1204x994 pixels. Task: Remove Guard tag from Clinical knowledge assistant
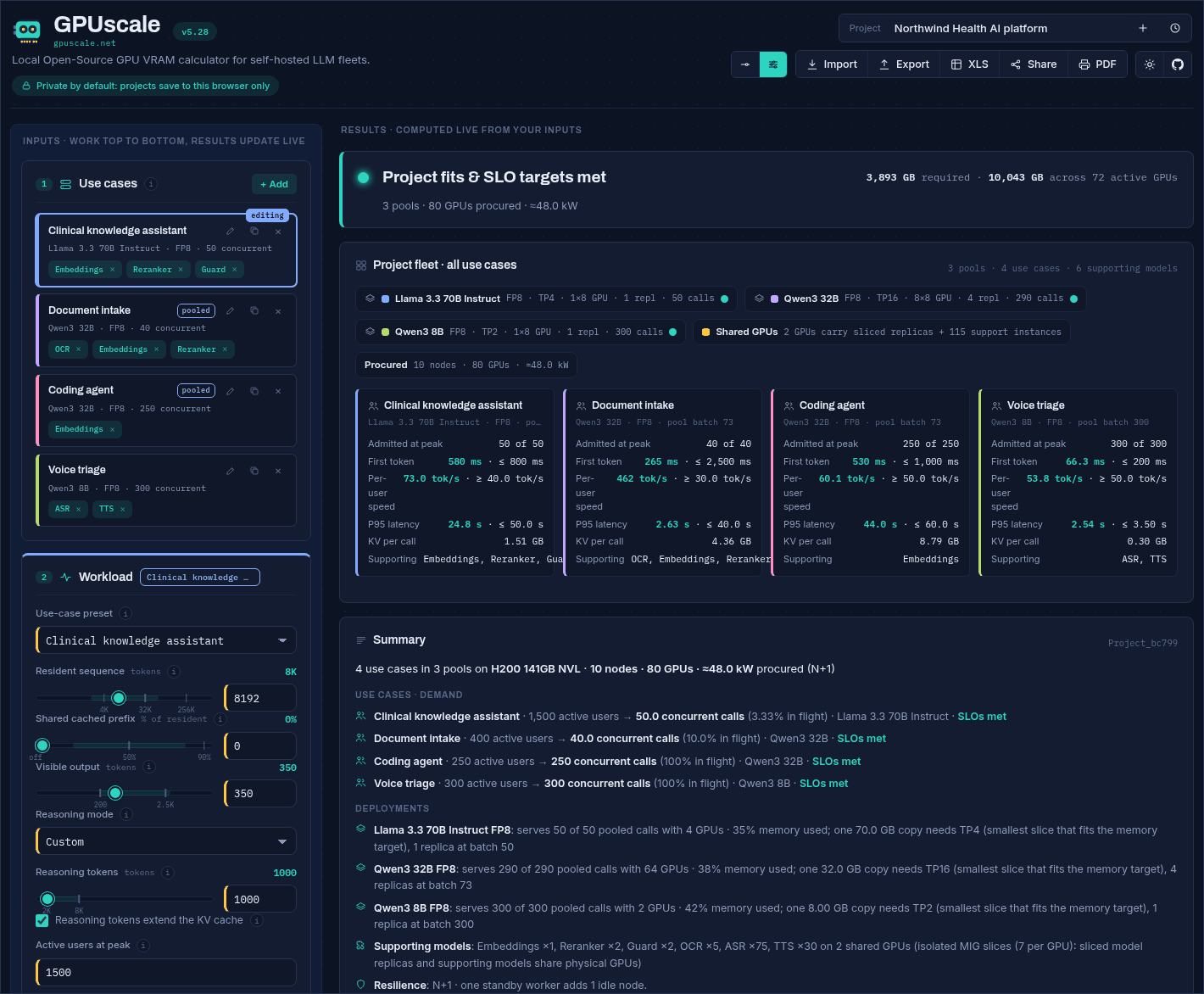tap(235, 270)
